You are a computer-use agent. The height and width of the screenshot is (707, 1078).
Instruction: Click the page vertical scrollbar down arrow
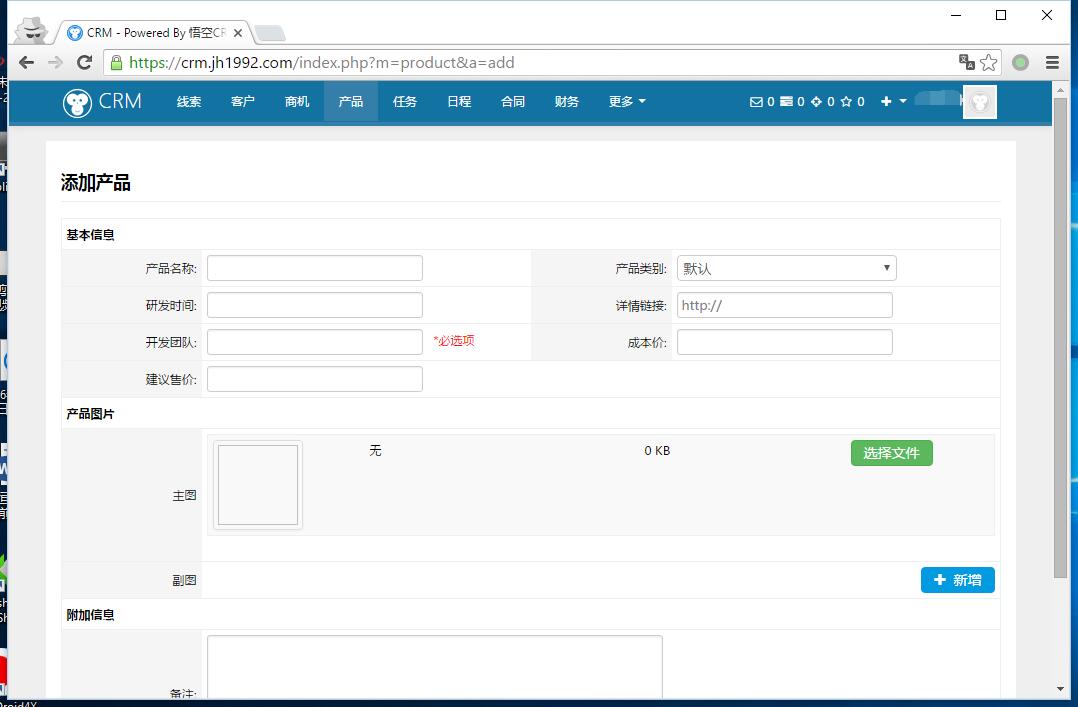tap(1060, 689)
